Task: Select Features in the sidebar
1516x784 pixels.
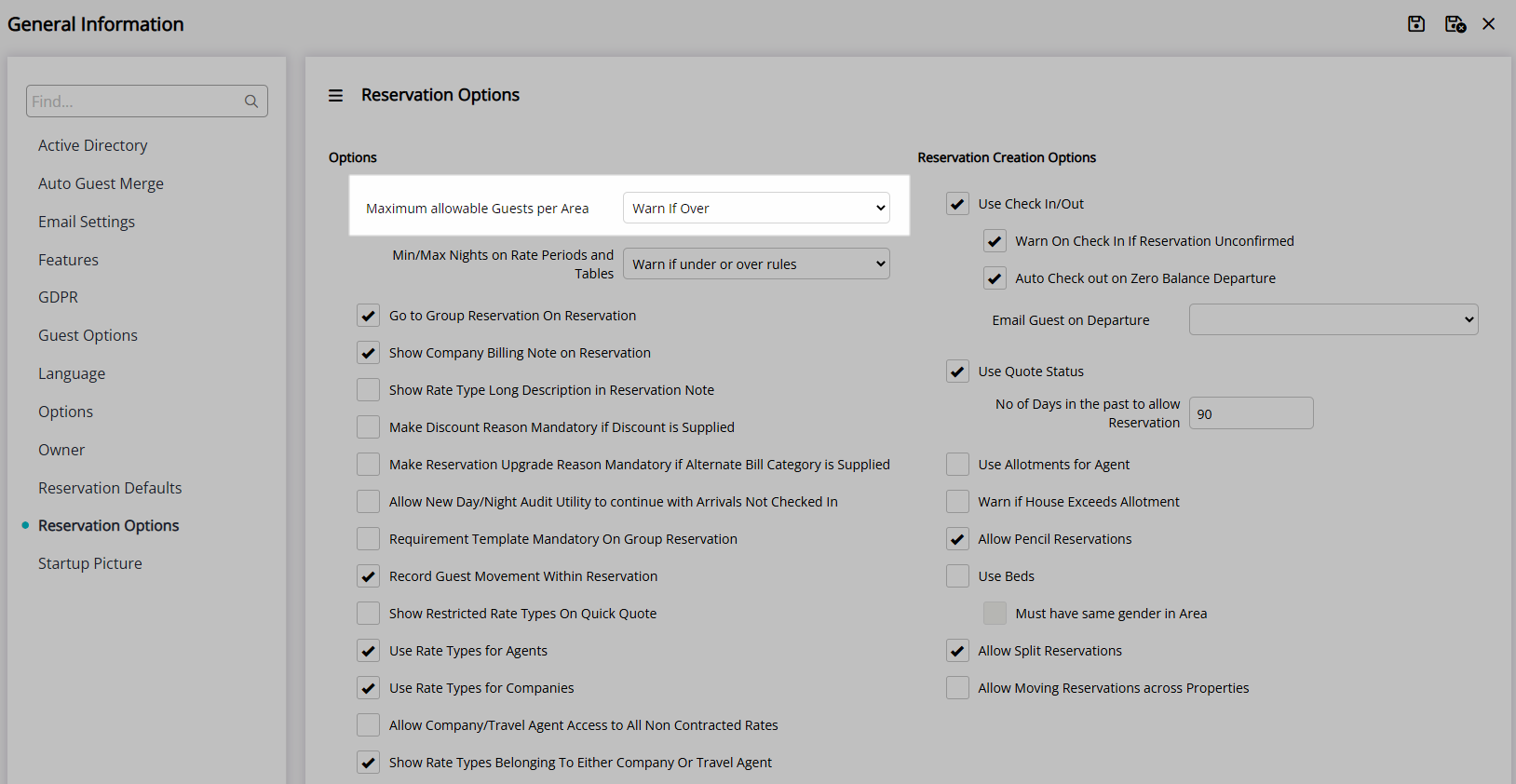Action: coord(68,260)
